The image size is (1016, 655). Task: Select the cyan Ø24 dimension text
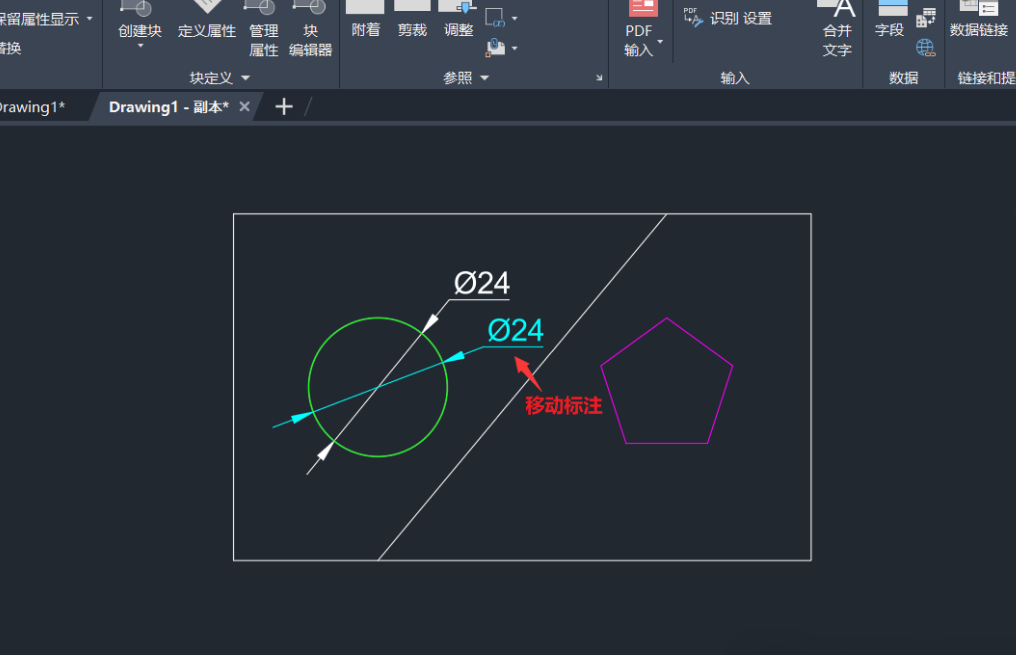coord(515,330)
